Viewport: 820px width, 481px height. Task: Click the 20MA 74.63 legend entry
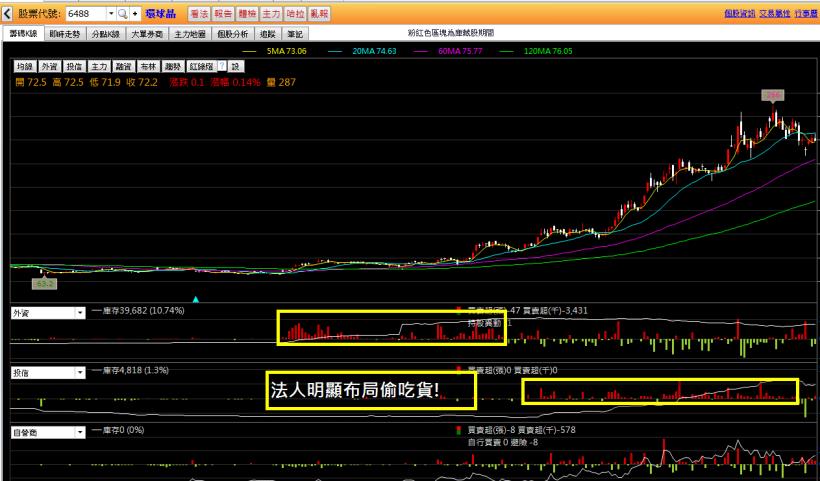tap(374, 51)
